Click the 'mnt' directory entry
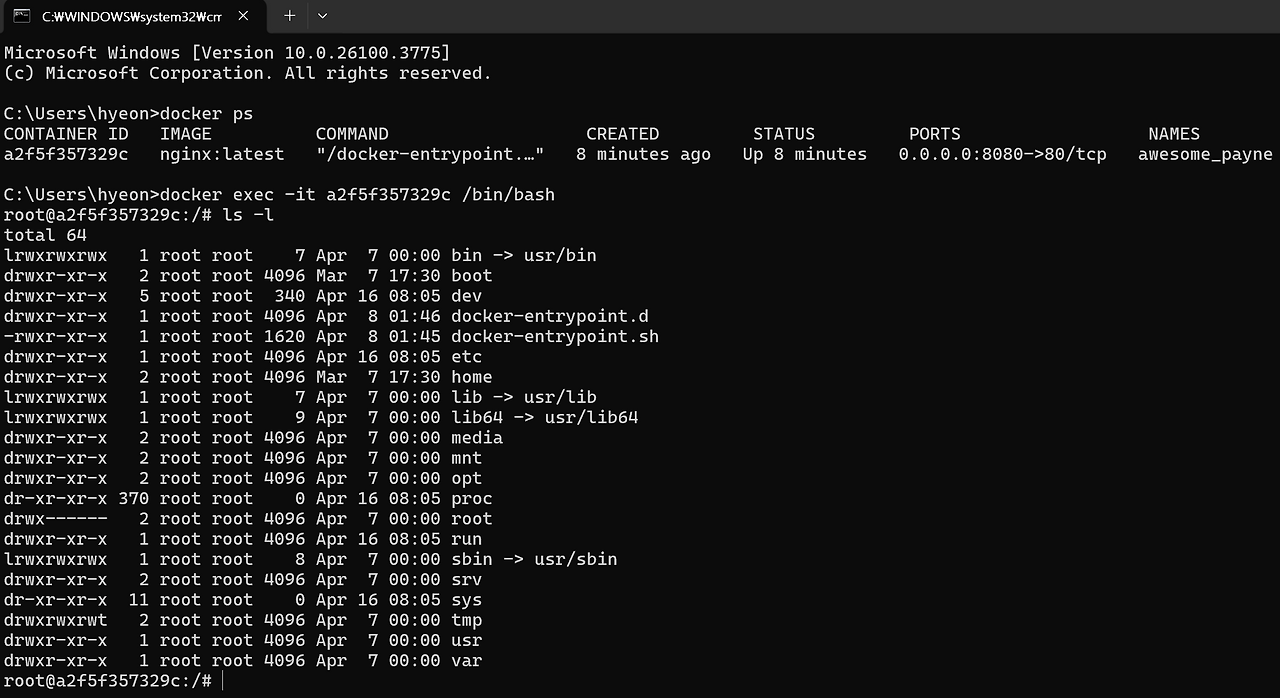Screen dimensions: 1280x698 467,458
